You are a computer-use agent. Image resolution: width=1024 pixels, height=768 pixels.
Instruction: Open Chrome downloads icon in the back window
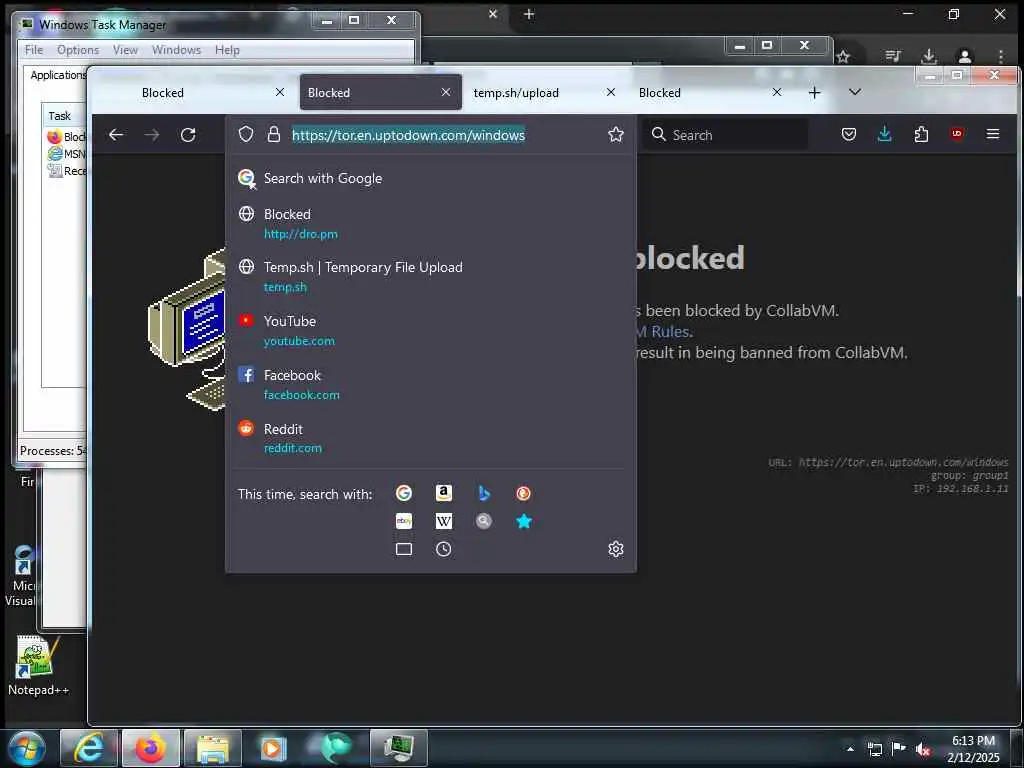point(929,57)
